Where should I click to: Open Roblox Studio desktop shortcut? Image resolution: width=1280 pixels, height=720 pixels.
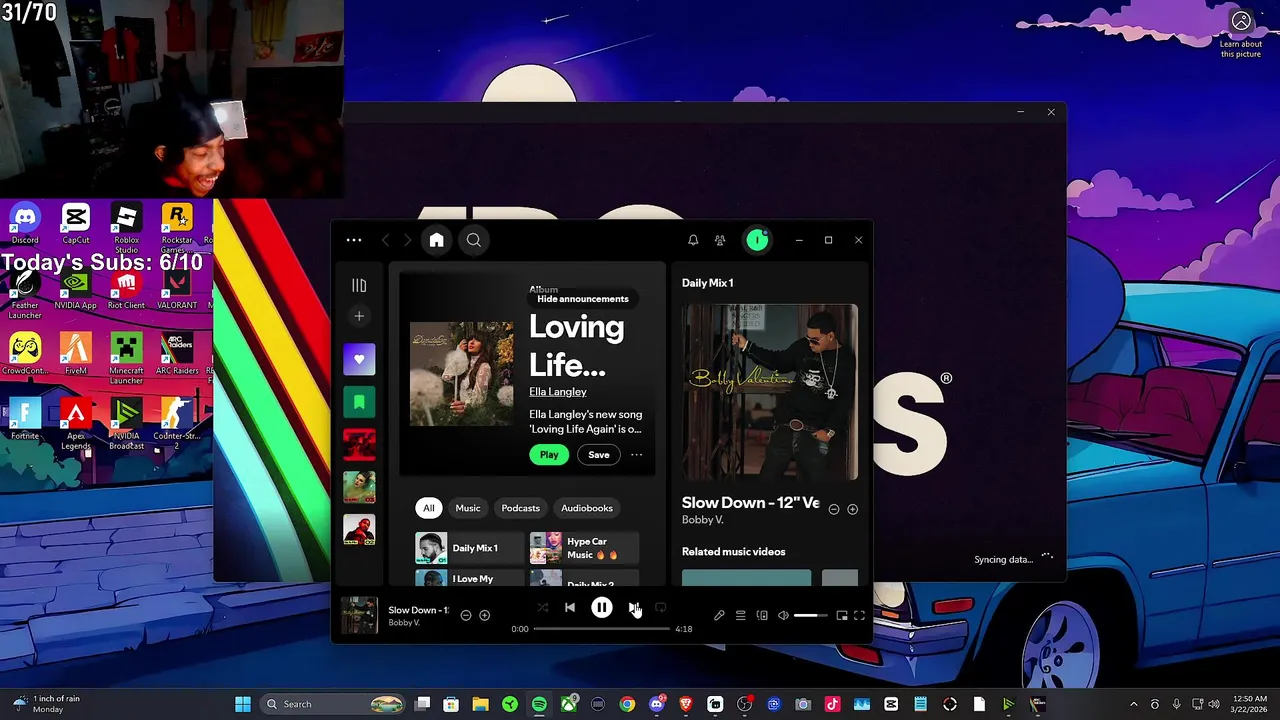(126, 226)
